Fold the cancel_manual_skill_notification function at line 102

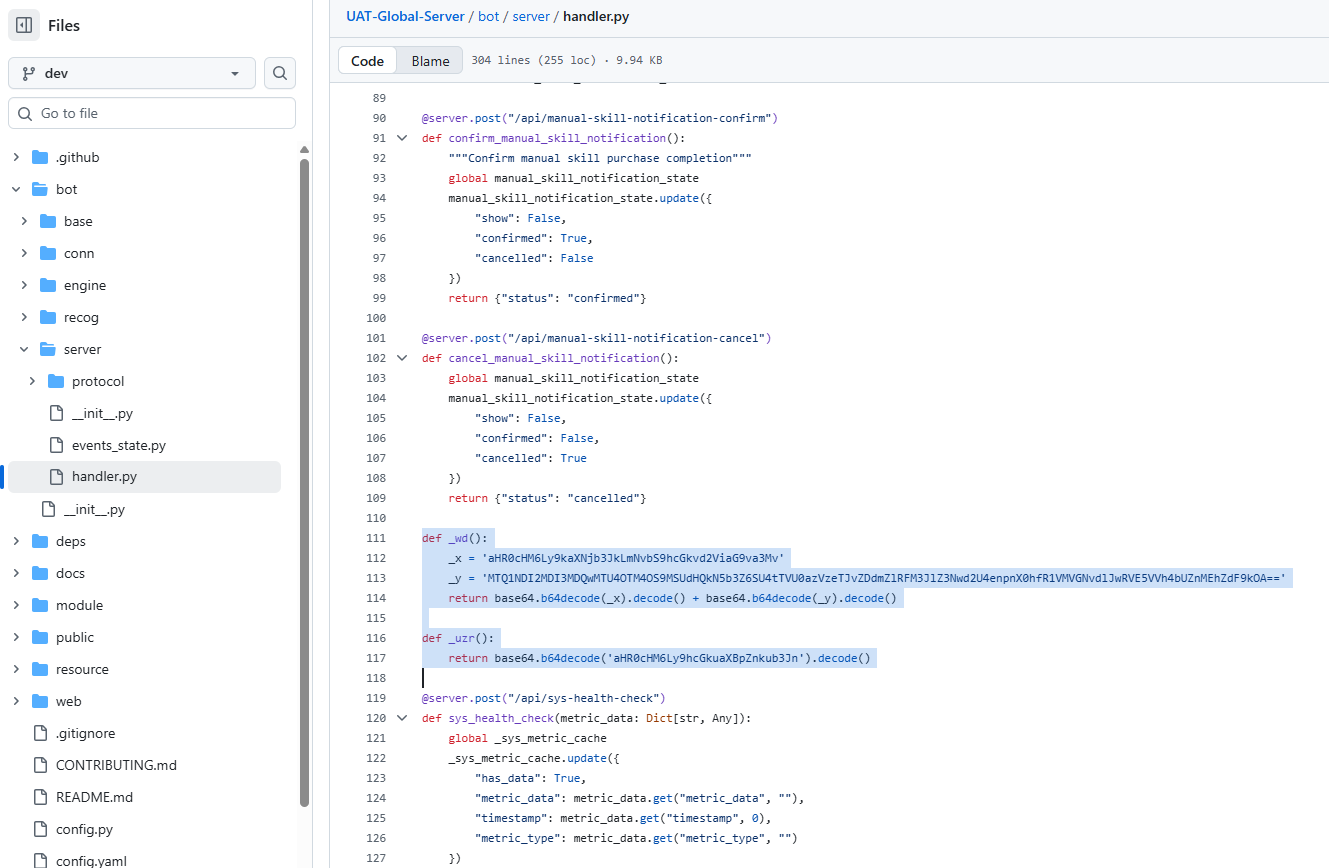(x=402, y=358)
